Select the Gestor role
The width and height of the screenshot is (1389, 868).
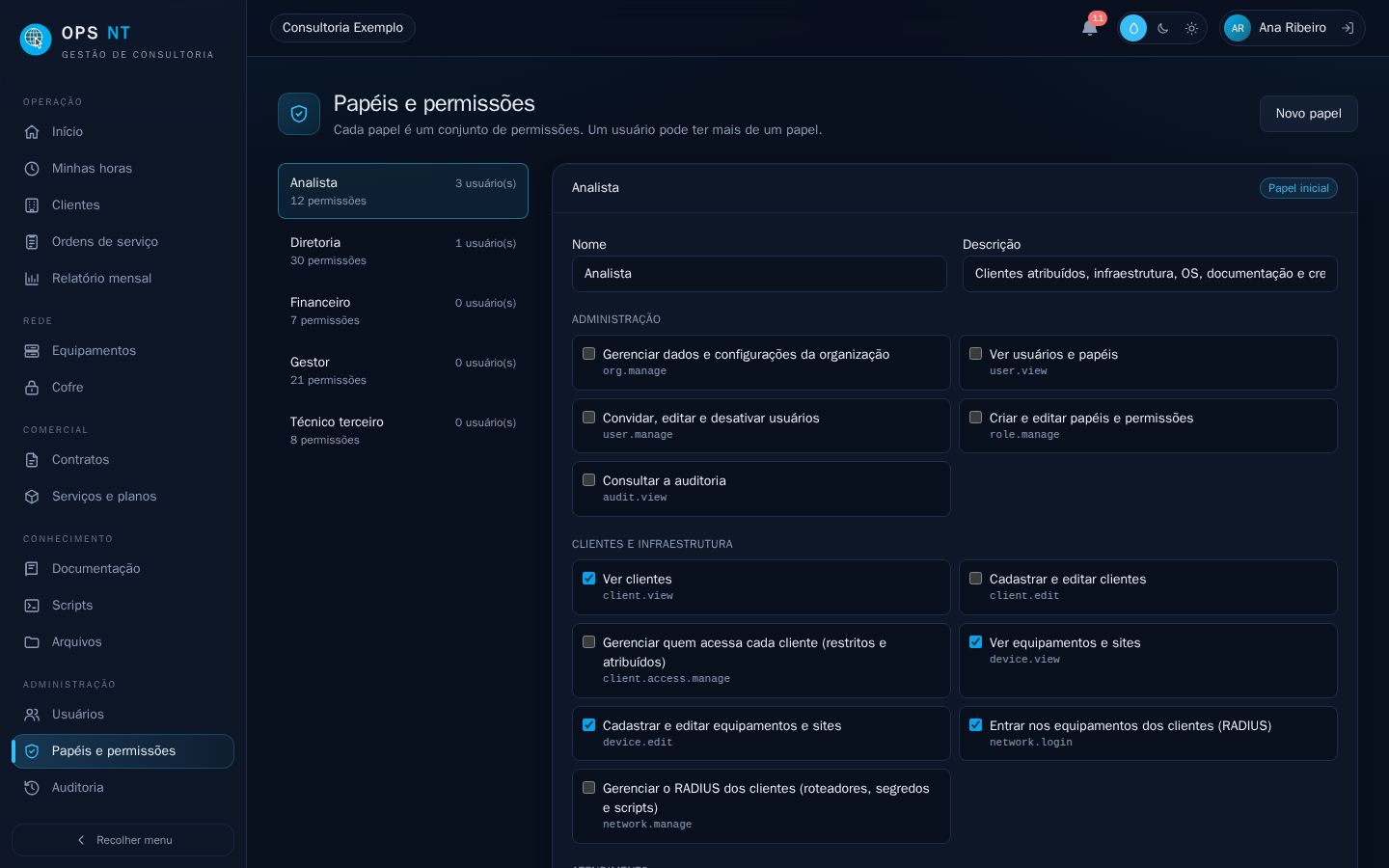(403, 370)
